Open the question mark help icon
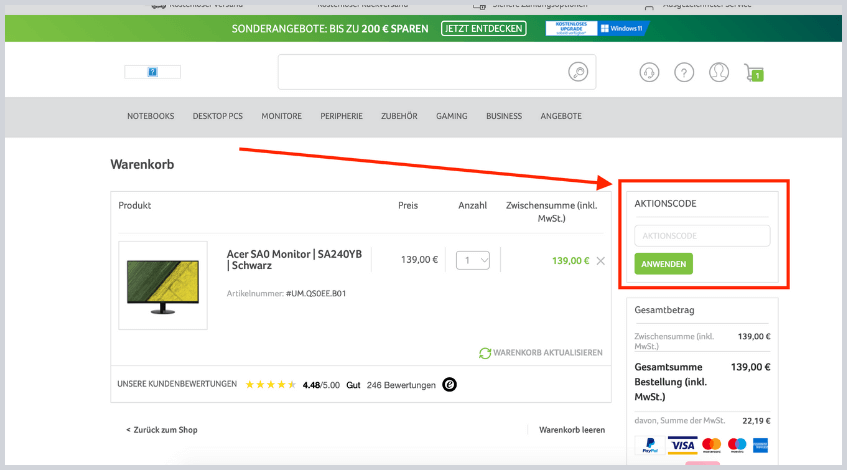 pyautogui.click(x=684, y=72)
